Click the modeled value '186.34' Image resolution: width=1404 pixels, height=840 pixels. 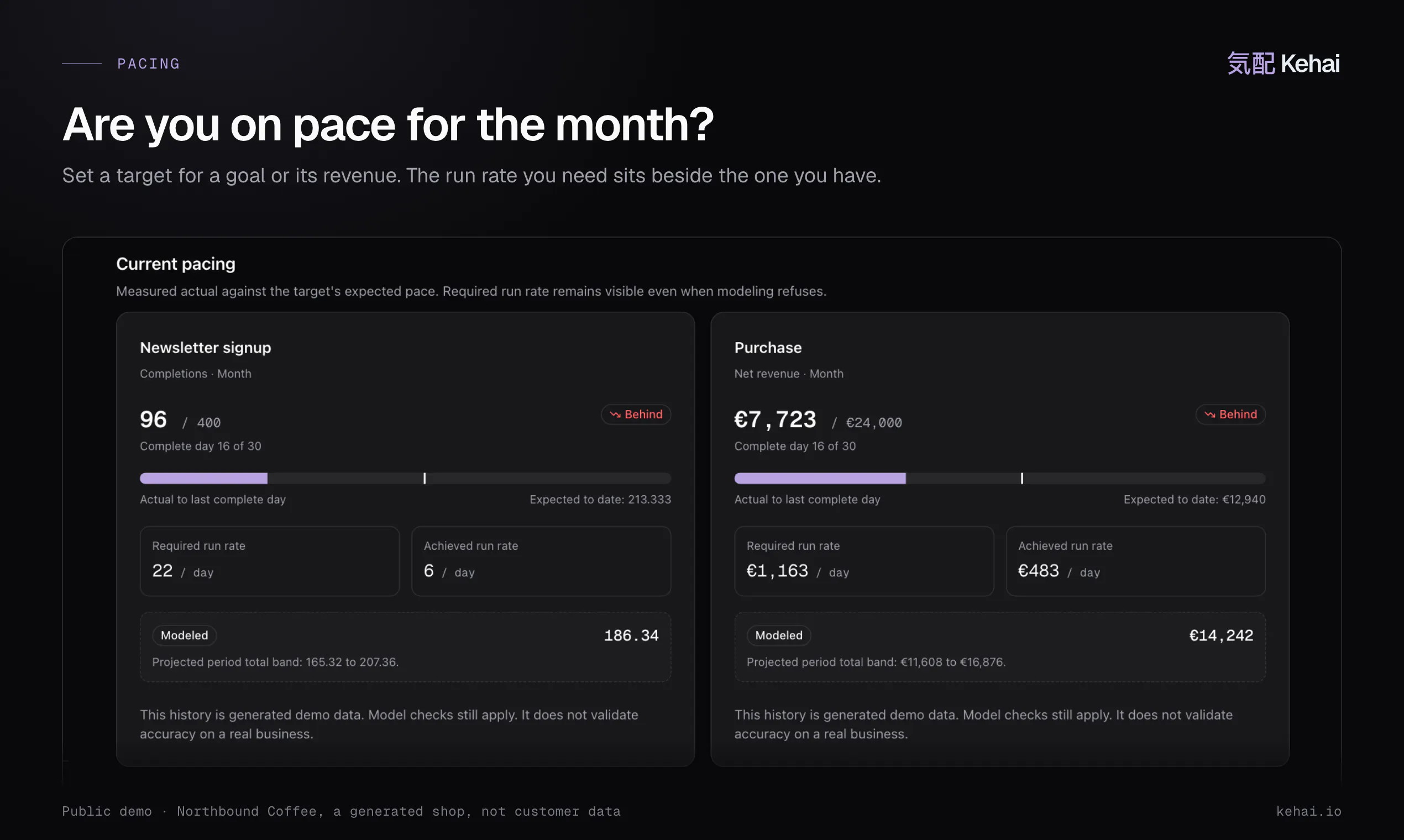click(x=631, y=636)
